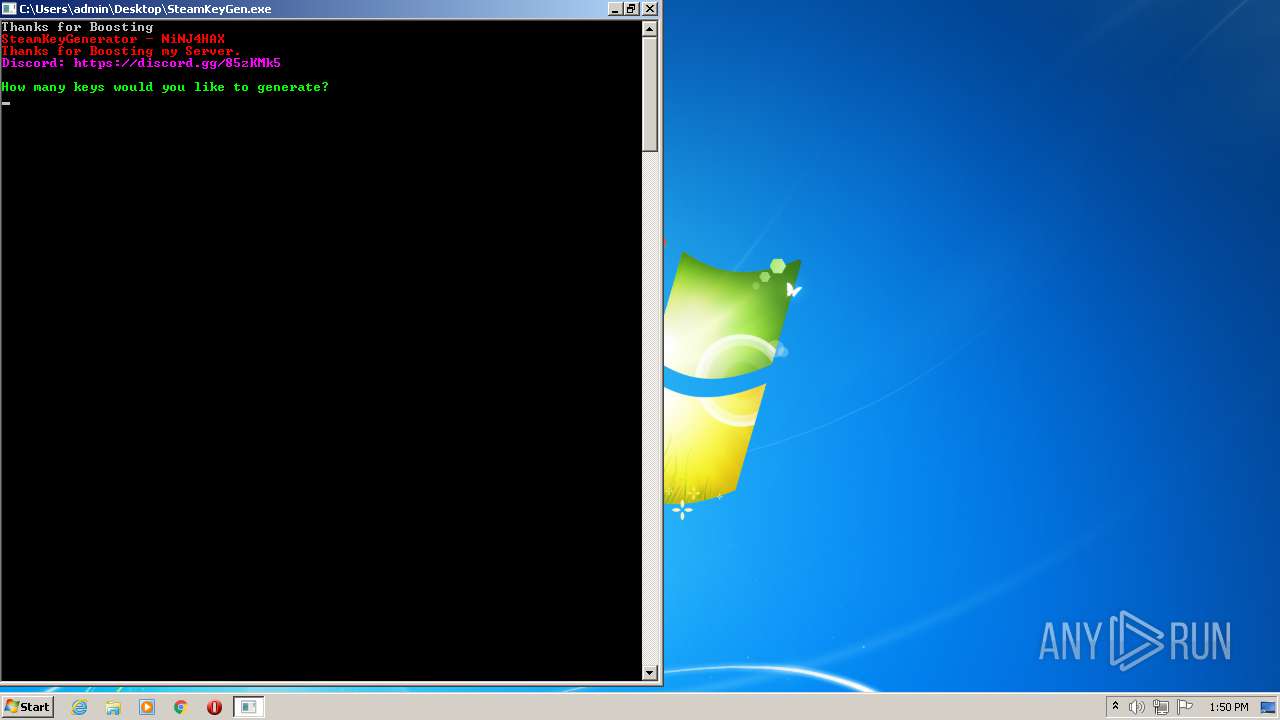Viewport: 1280px width, 720px height.
Task: Minimize the SteamKeyGen console window
Action: [615, 8]
